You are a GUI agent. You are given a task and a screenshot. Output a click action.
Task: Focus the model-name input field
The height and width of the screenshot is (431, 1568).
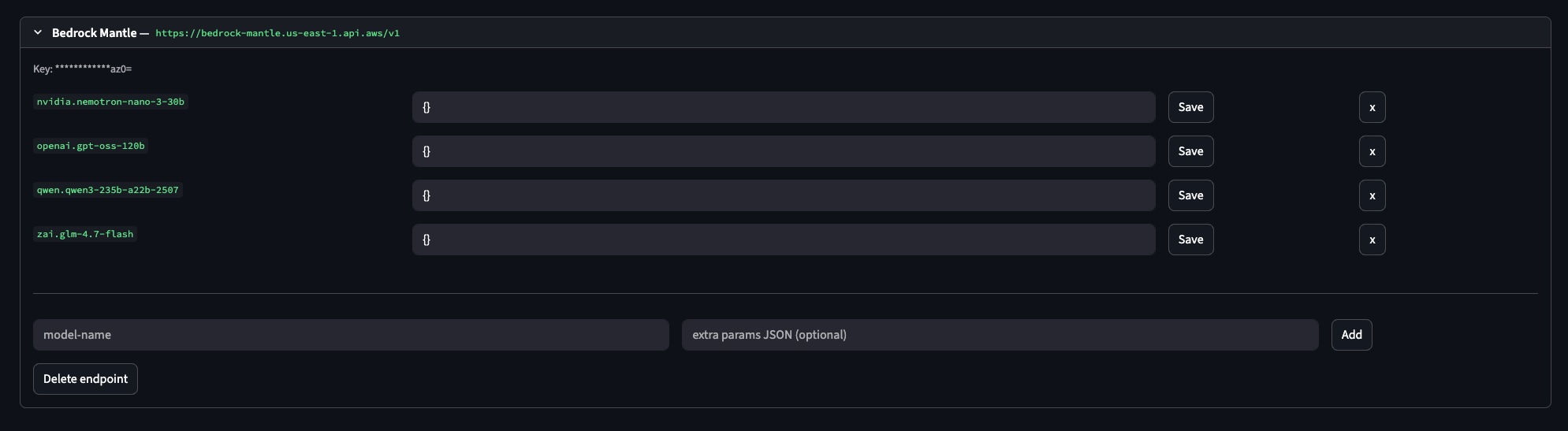click(351, 335)
